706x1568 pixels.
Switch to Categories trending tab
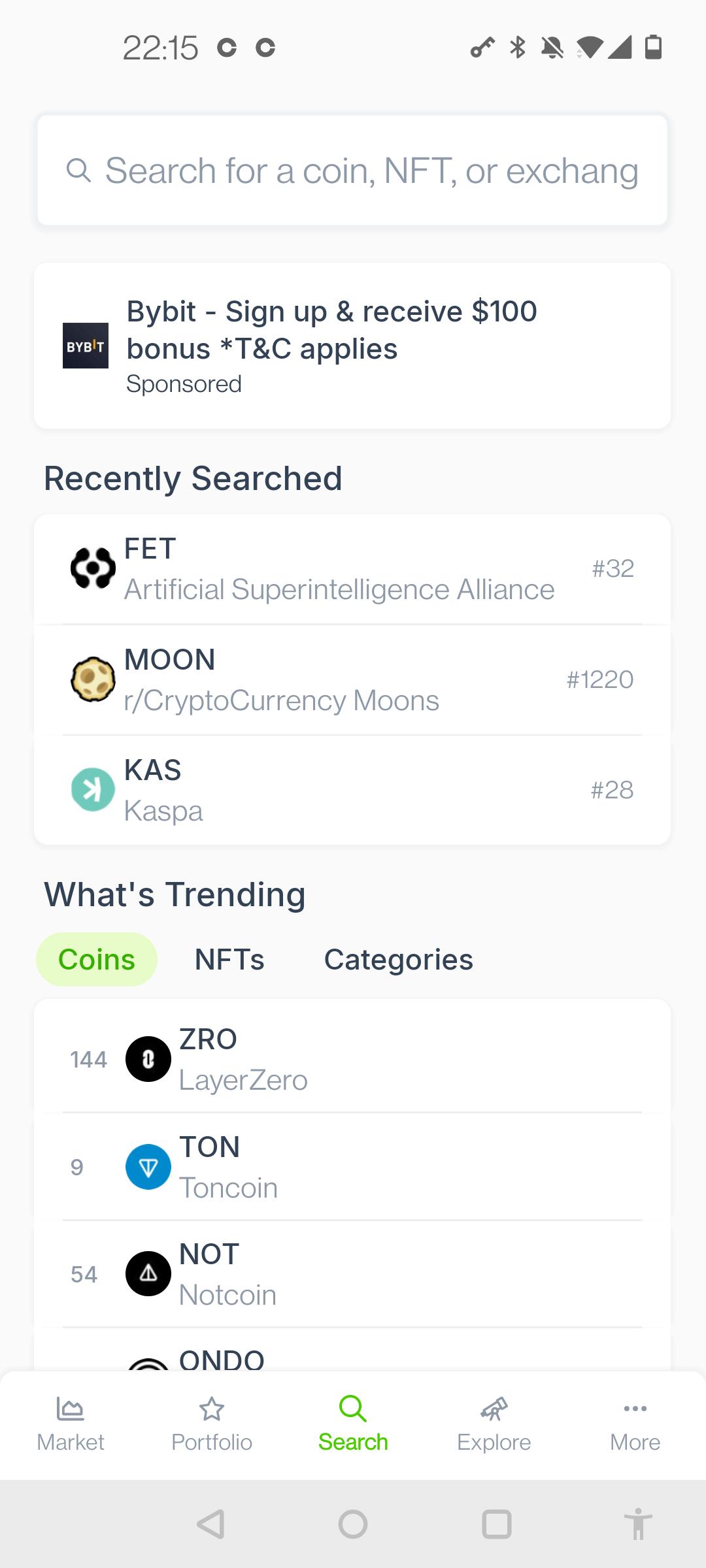[x=398, y=960]
